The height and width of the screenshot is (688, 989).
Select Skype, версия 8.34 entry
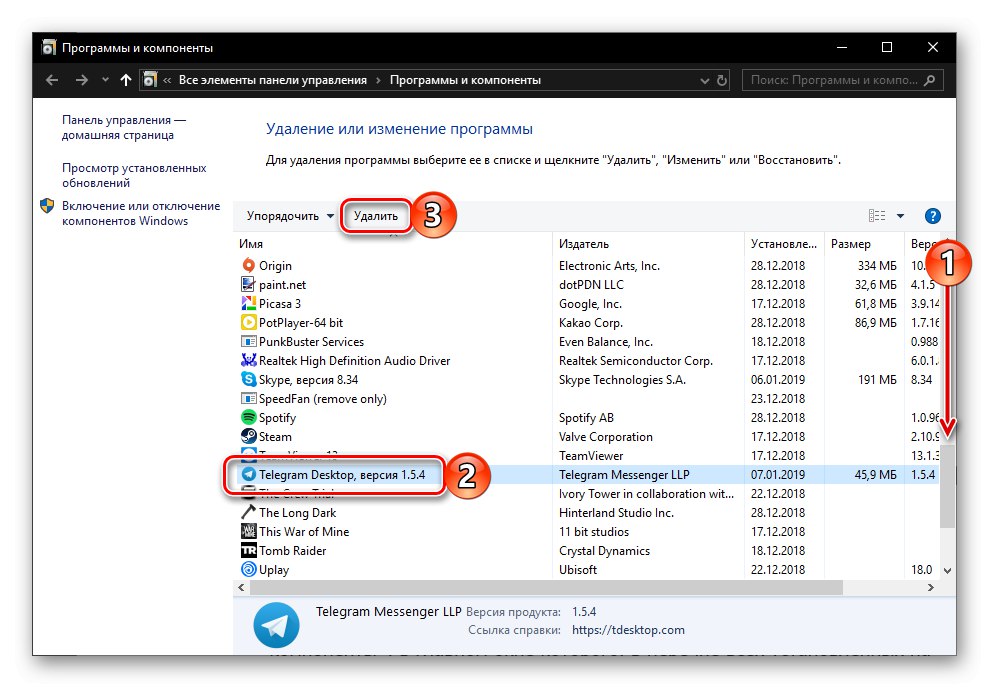point(308,380)
